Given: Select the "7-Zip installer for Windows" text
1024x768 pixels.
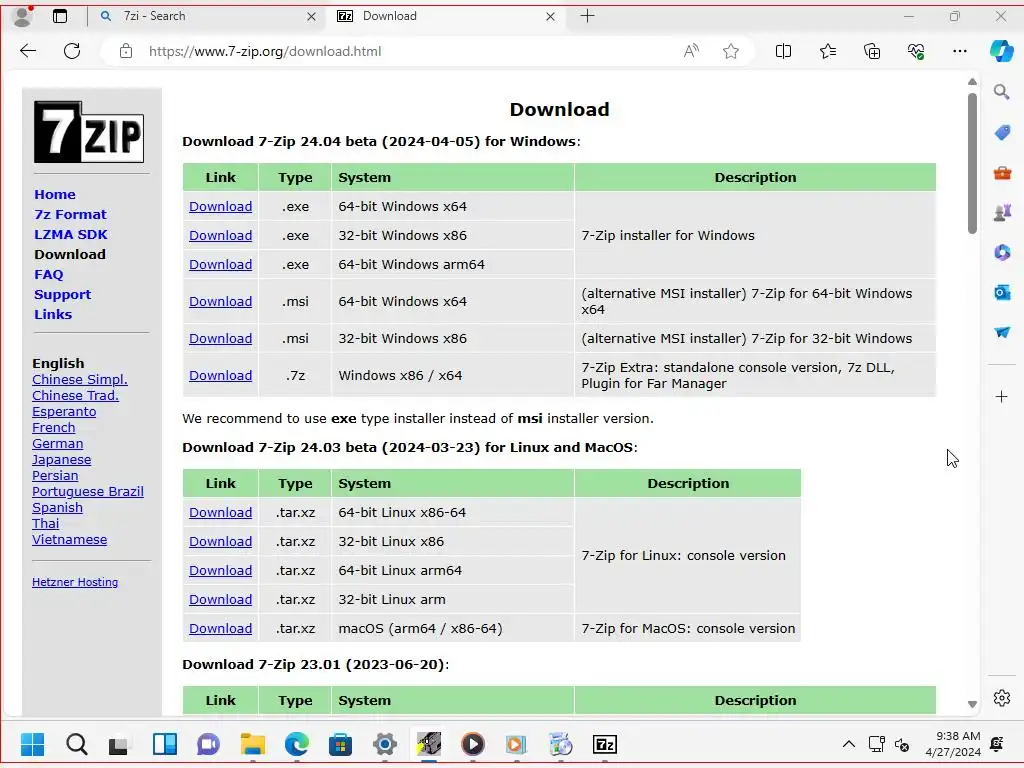Looking at the screenshot, I should [667, 235].
